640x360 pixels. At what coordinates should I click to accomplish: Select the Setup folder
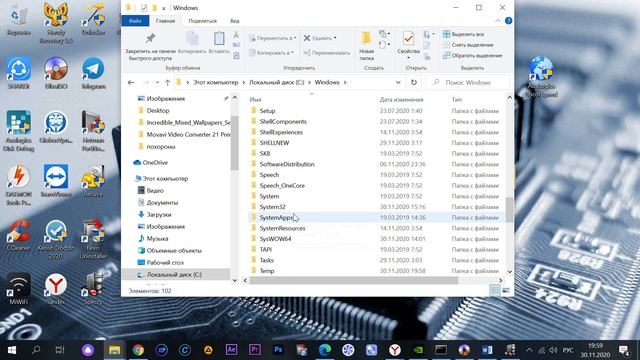267,111
